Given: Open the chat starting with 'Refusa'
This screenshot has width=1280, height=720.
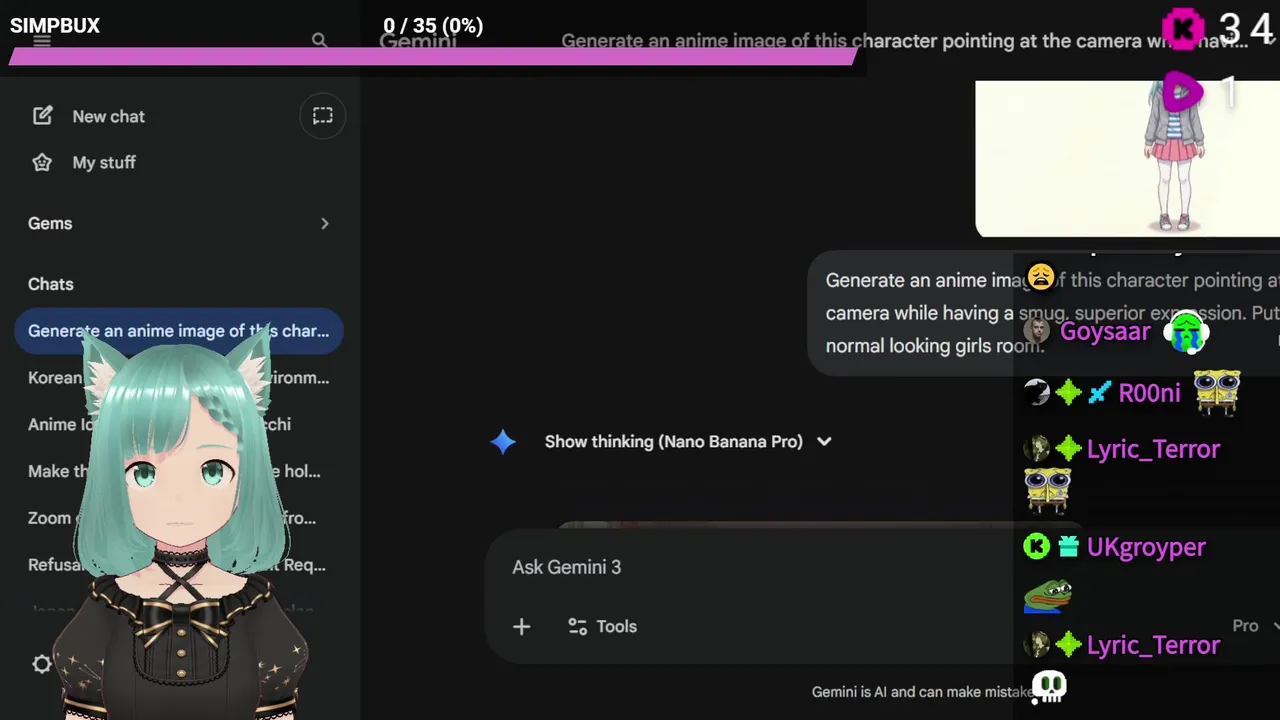Looking at the screenshot, I should [178, 565].
